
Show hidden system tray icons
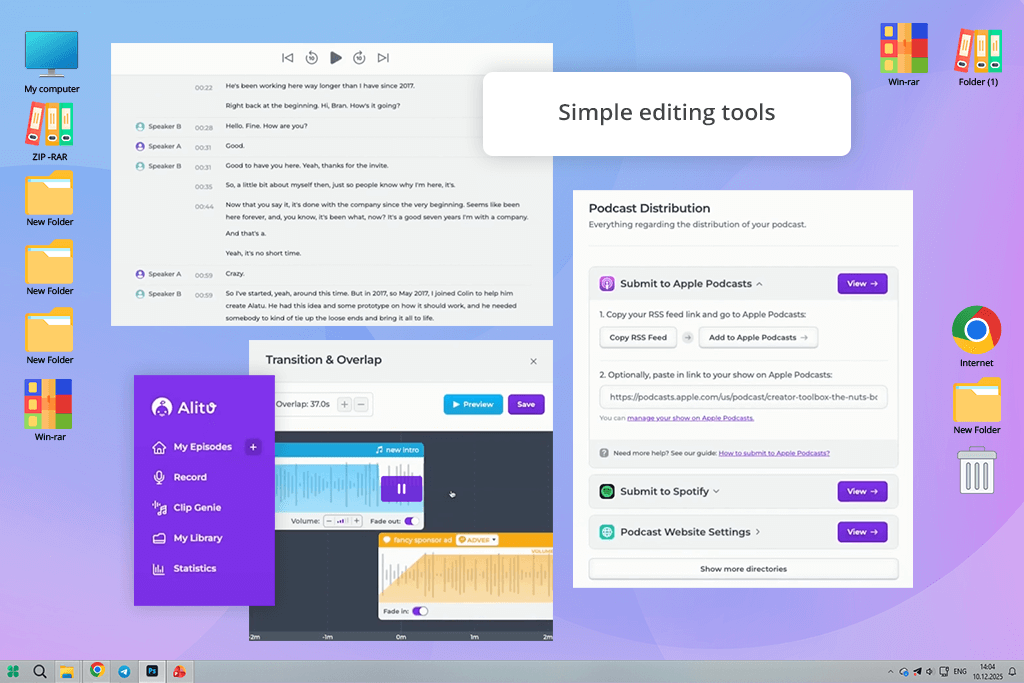tap(890, 671)
